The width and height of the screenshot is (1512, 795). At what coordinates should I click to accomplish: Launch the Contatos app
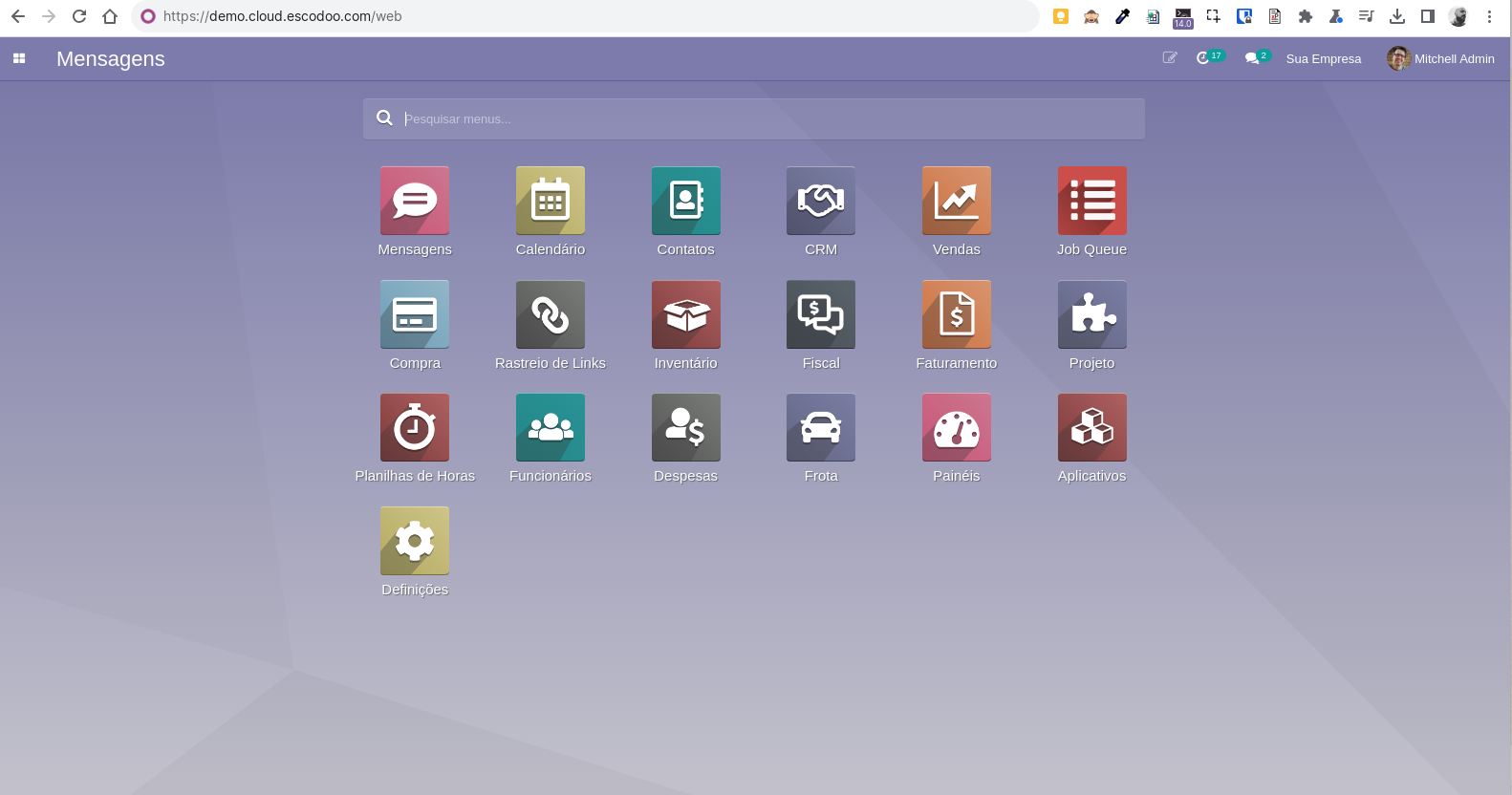[686, 201]
